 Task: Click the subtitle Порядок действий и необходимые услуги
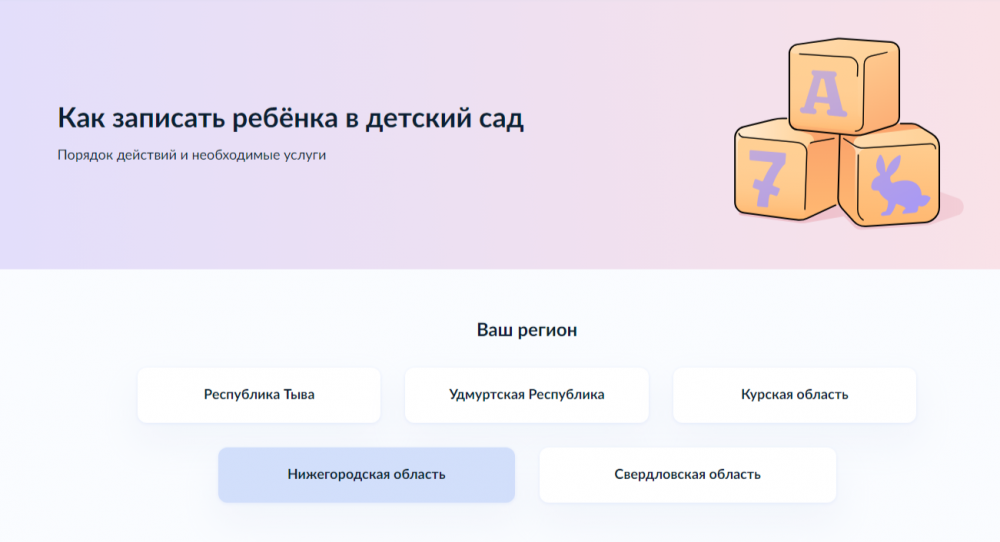coord(191,155)
